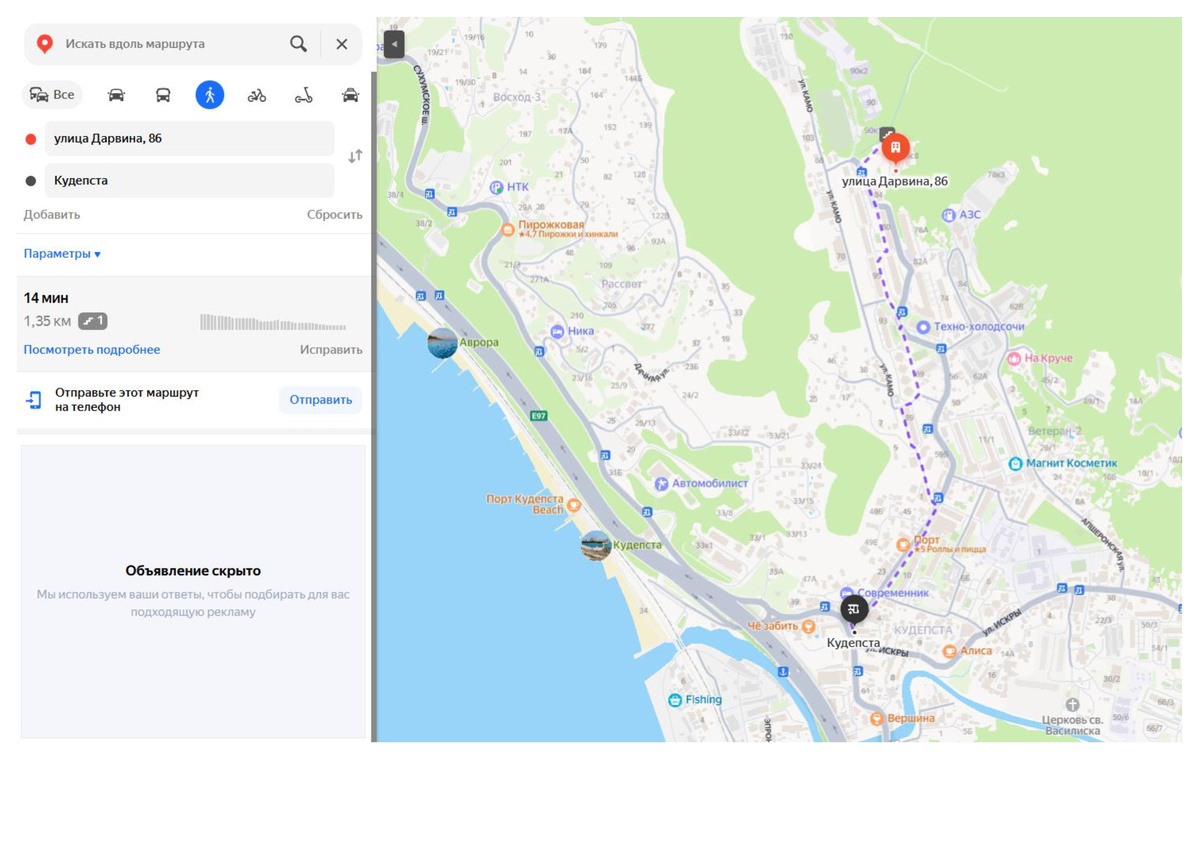1200x849 pixels.
Task: Click the search magnifier icon
Action: click(x=298, y=44)
